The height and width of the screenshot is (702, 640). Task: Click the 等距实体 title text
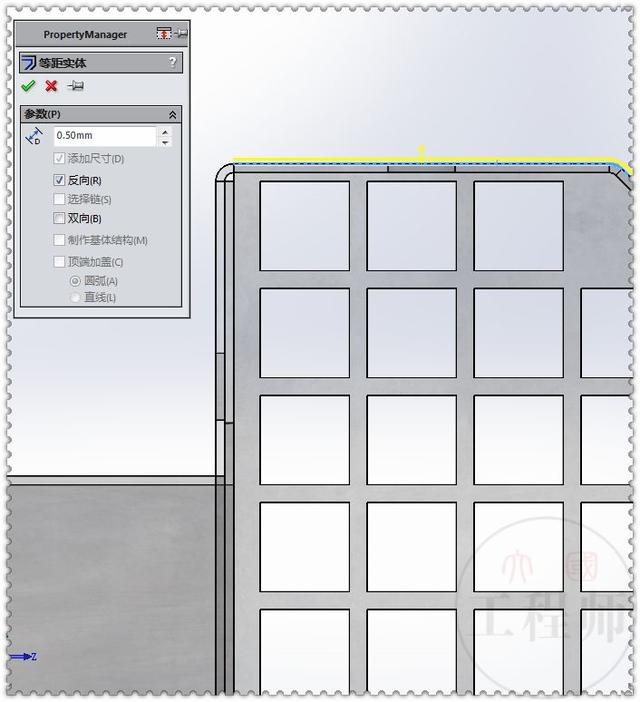pyautogui.click(x=62, y=63)
